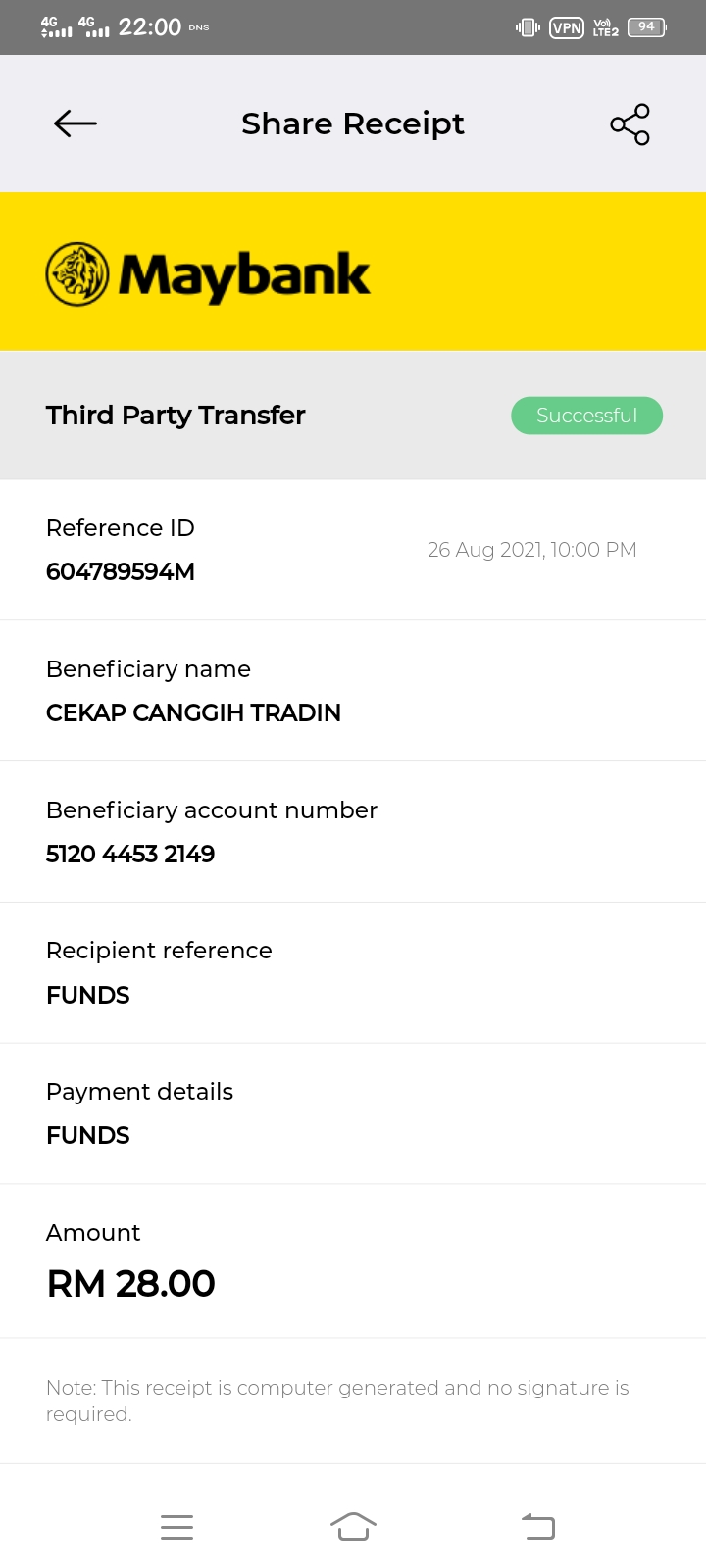Select beneficiary name CEKAP CANGGIH TRADIN
The height and width of the screenshot is (1568, 706).
click(193, 712)
